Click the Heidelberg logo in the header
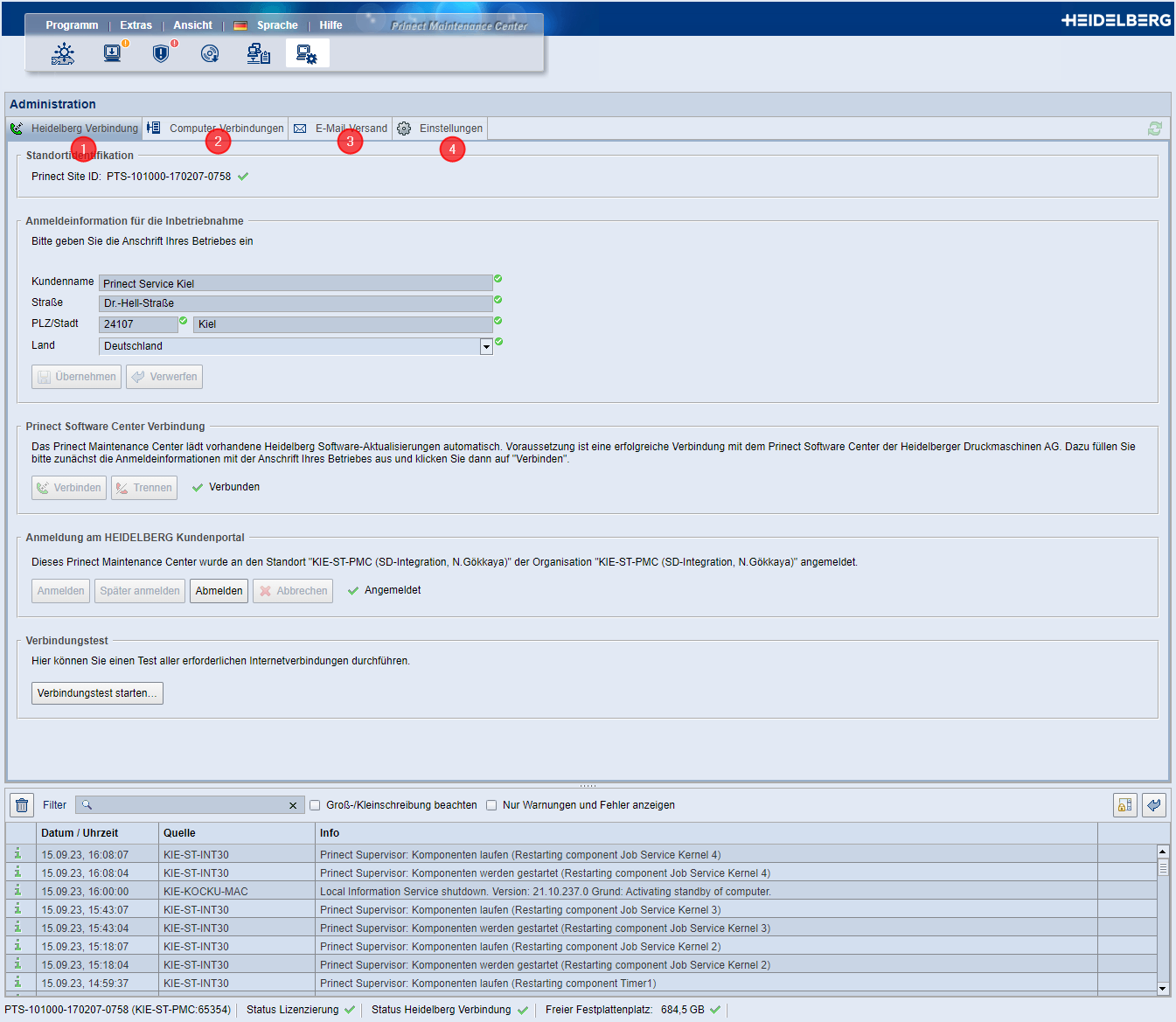Image resolution: width=1176 pixels, height=1022 pixels. tap(1116, 19)
